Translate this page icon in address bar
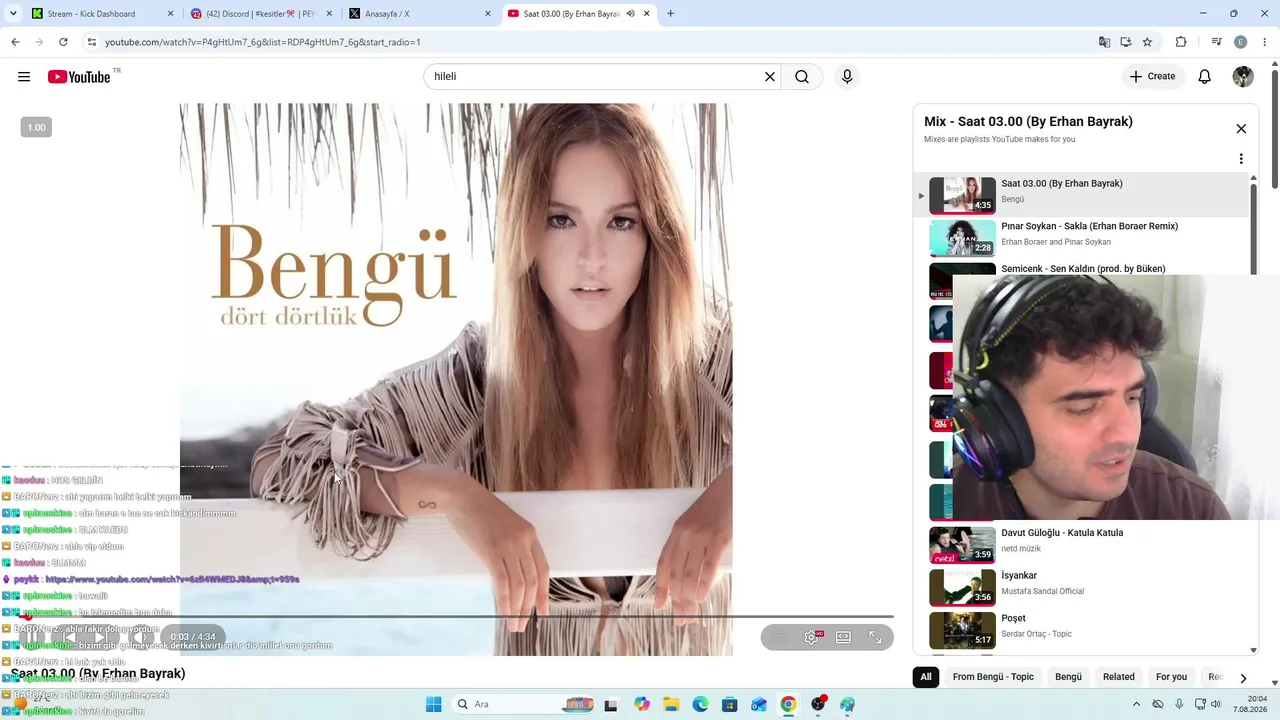 click(1104, 42)
